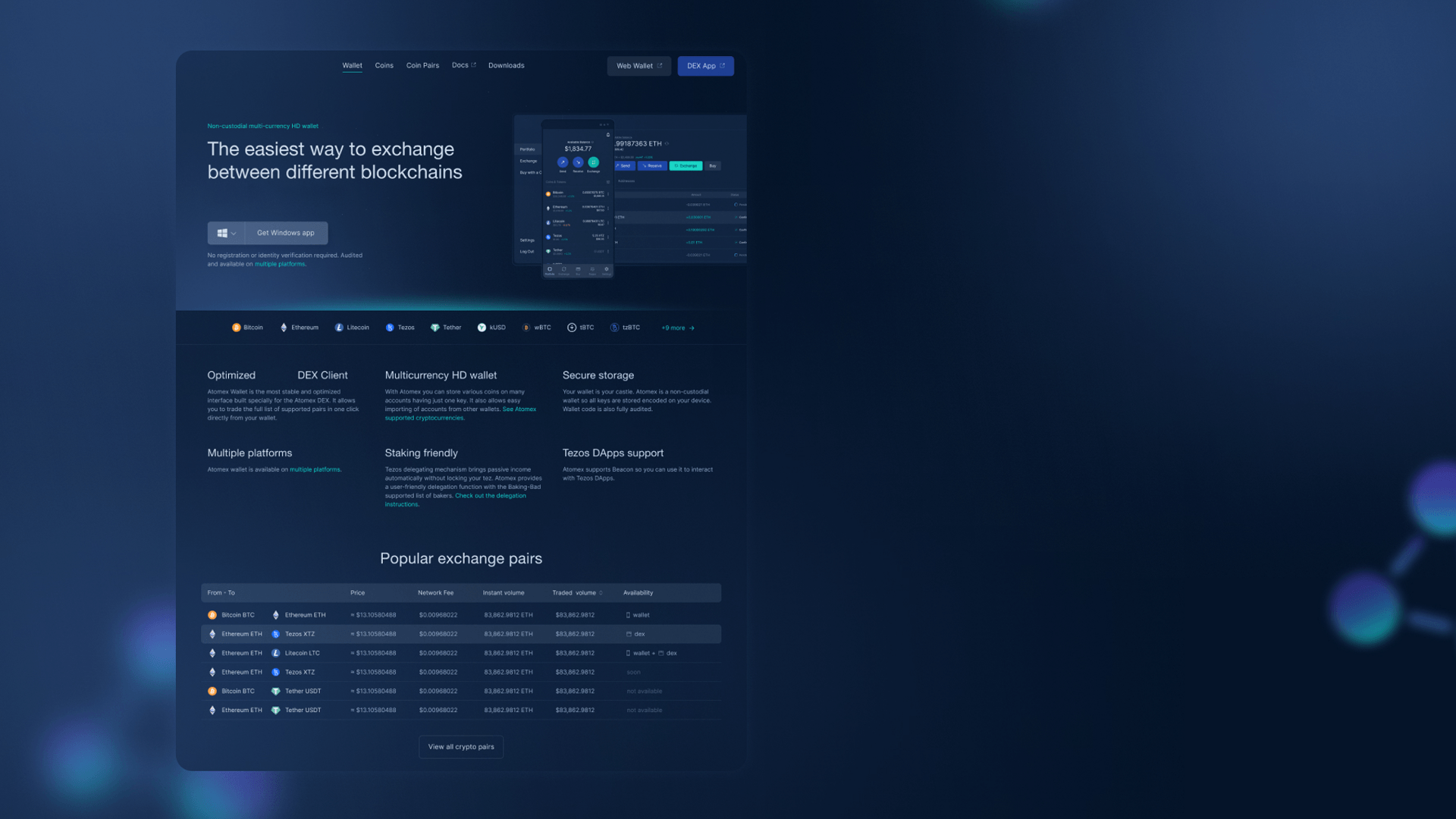Click the Availability column header

(638, 593)
